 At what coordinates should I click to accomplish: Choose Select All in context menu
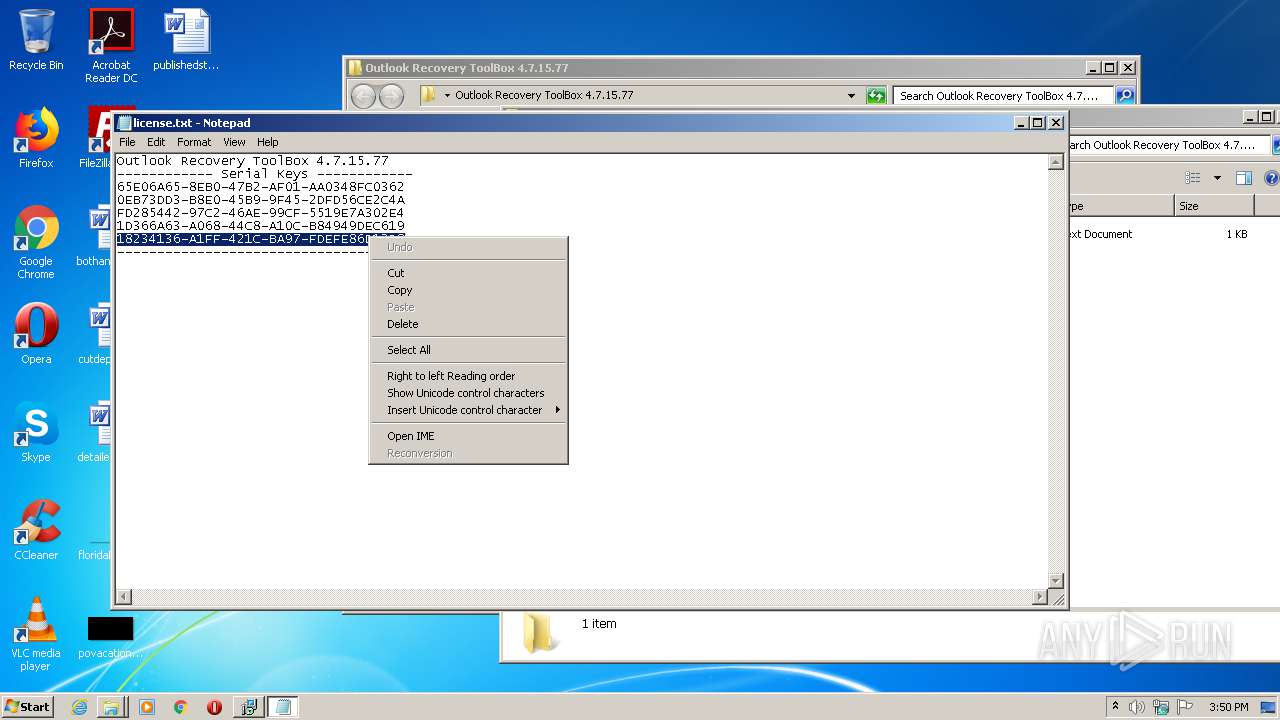coord(468,350)
